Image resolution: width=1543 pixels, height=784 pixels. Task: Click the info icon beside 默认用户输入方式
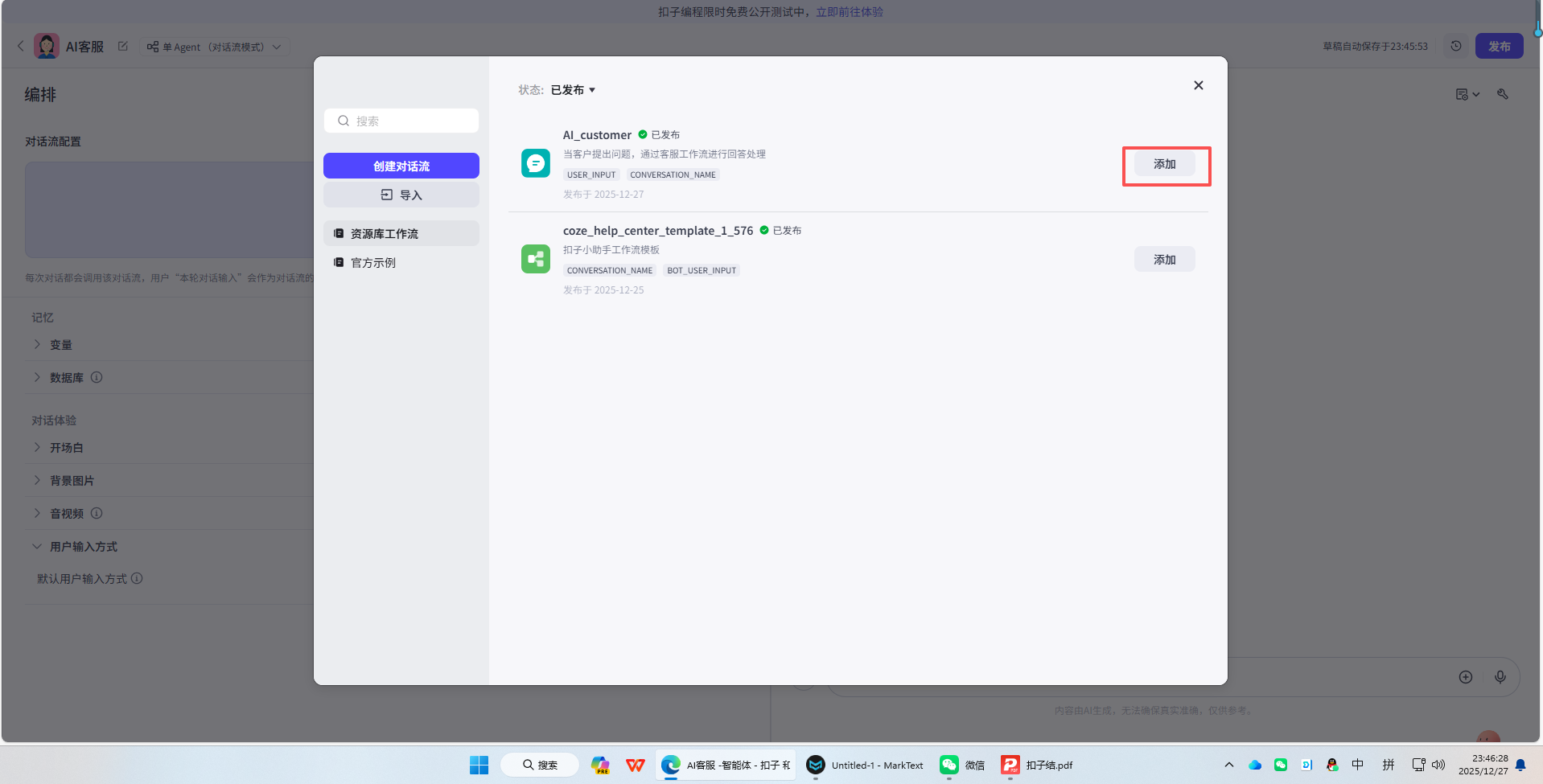137,578
